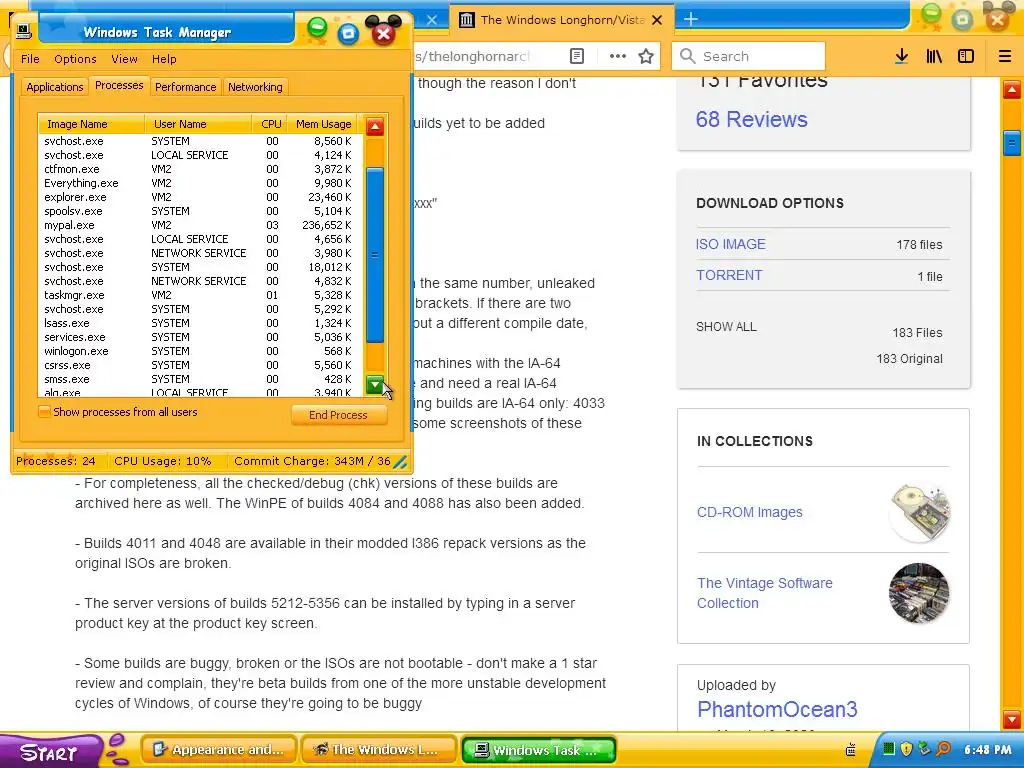Click the process list scroll down arrow
This screenshot has width=1024, height=768.
point(375,385)
